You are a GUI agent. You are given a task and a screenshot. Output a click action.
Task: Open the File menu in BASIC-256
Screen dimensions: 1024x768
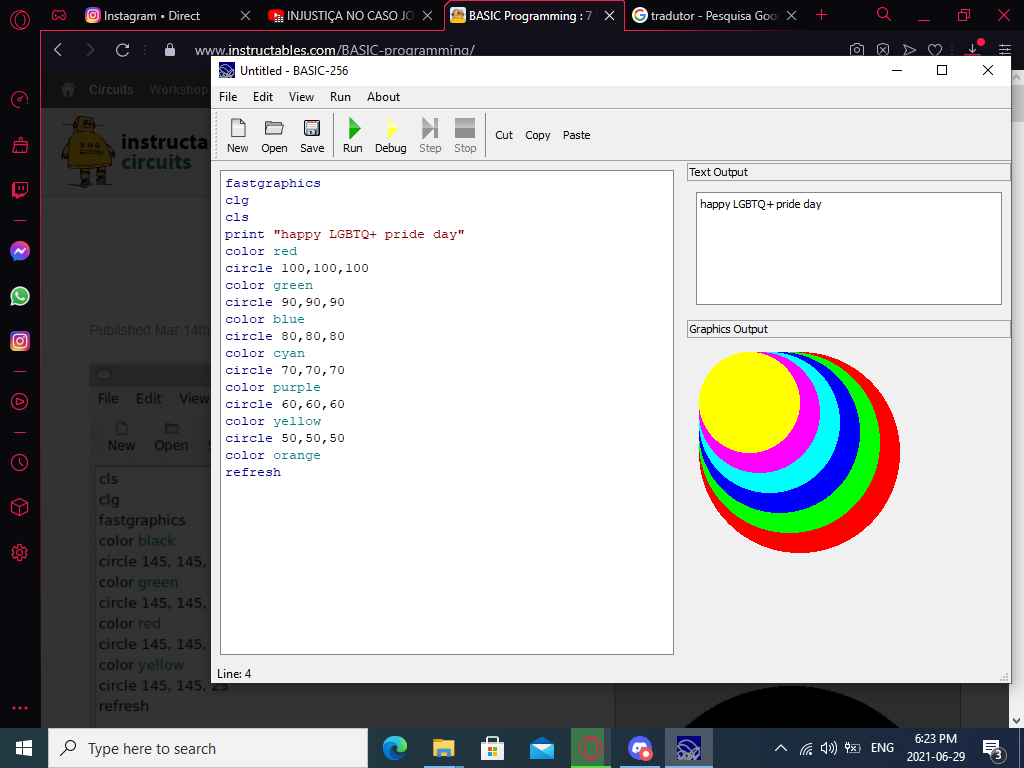coord(227,97)
